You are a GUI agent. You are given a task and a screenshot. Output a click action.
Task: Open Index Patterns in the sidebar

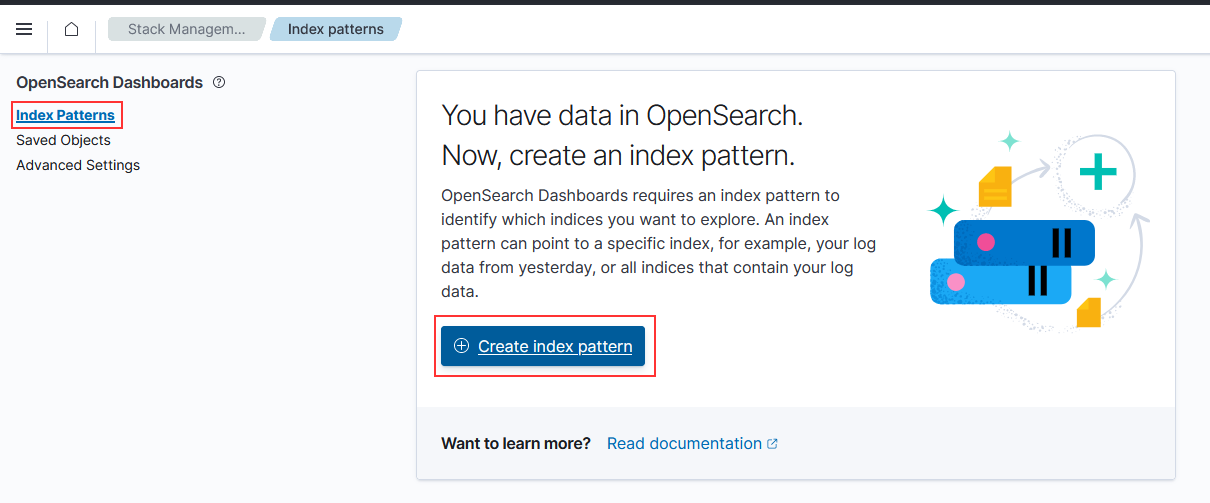coord(66,115)
